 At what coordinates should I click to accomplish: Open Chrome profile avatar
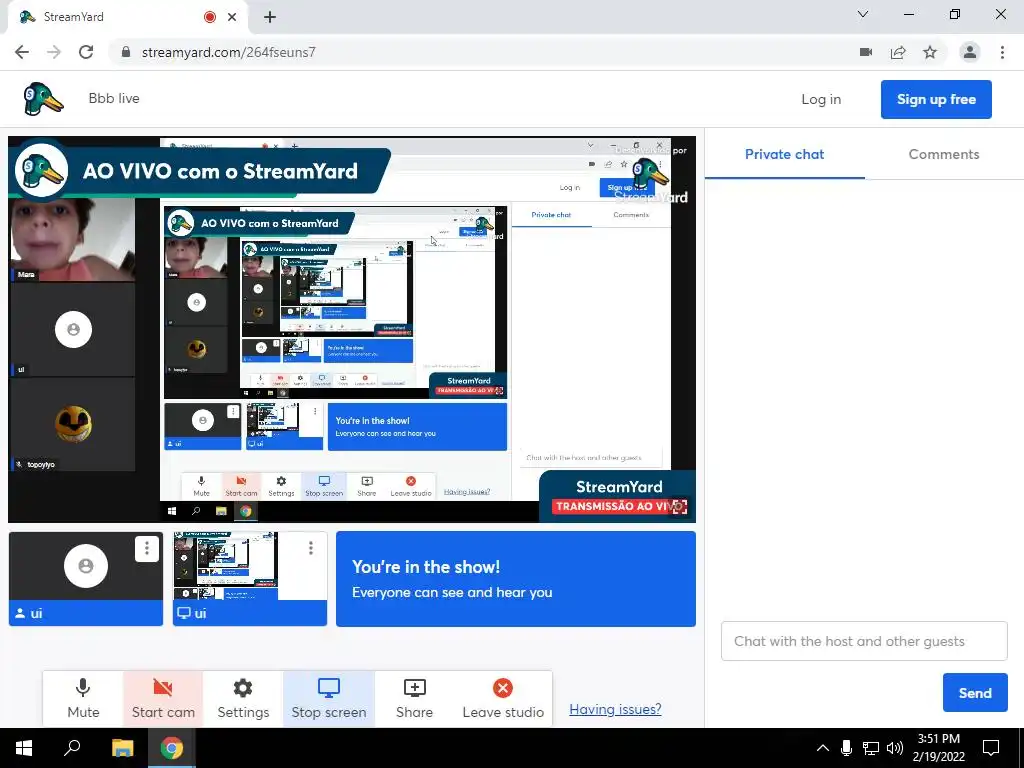(970, 52)
